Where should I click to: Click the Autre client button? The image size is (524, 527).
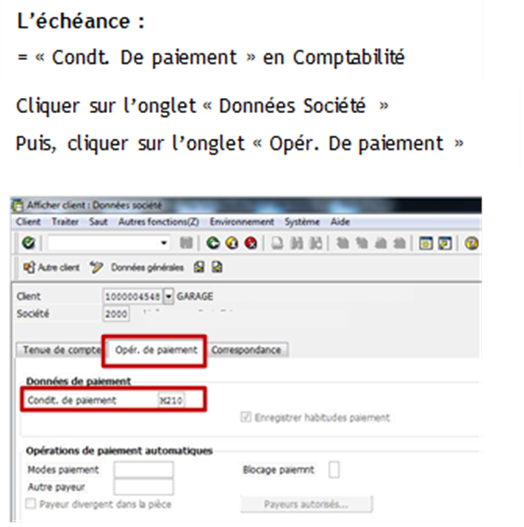51,268
